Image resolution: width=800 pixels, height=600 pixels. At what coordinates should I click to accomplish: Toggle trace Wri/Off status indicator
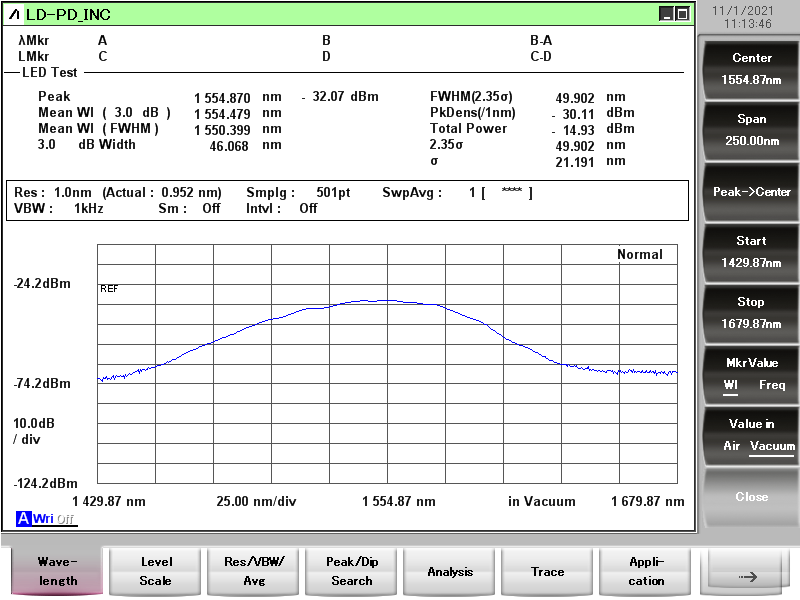(54, 518)
